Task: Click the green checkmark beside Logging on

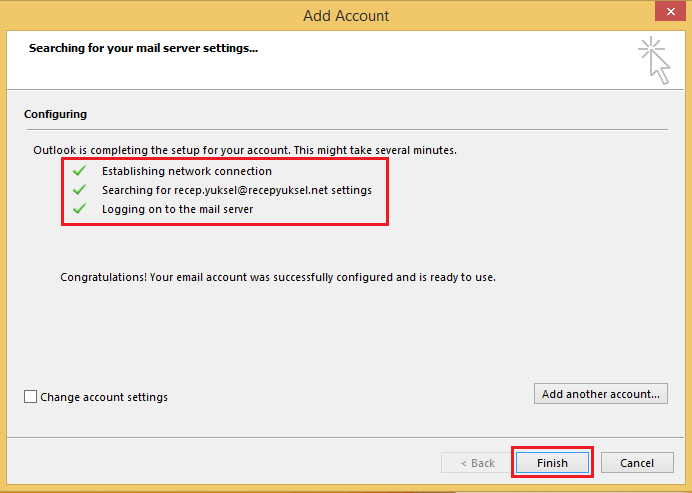Action: [79, 209]
